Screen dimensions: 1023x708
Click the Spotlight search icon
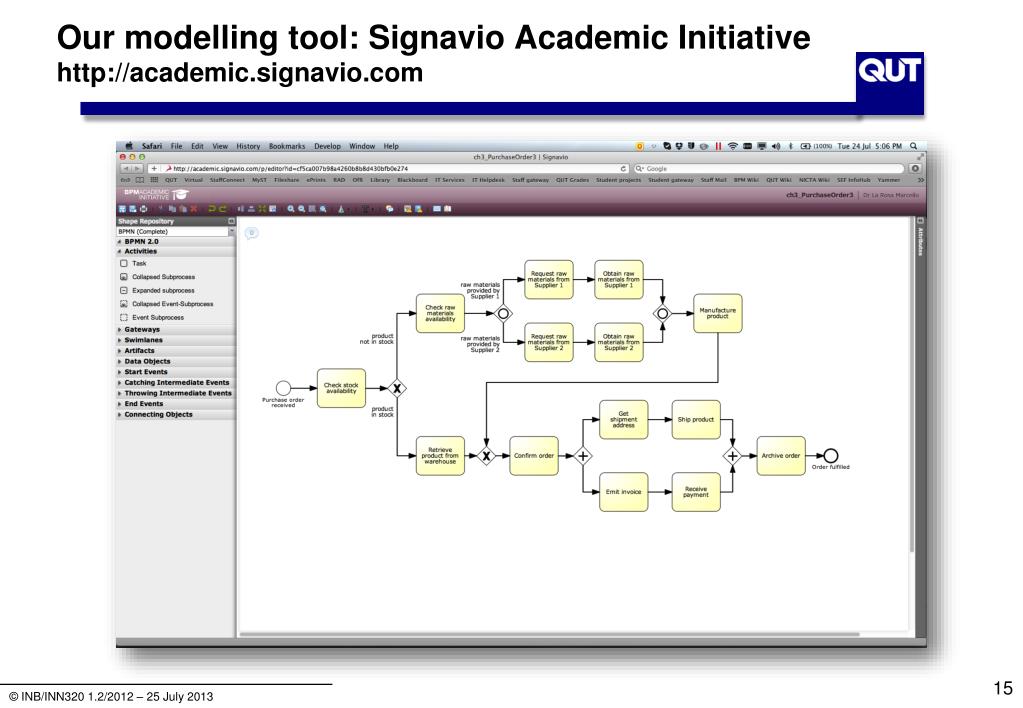tap(913, 146)
